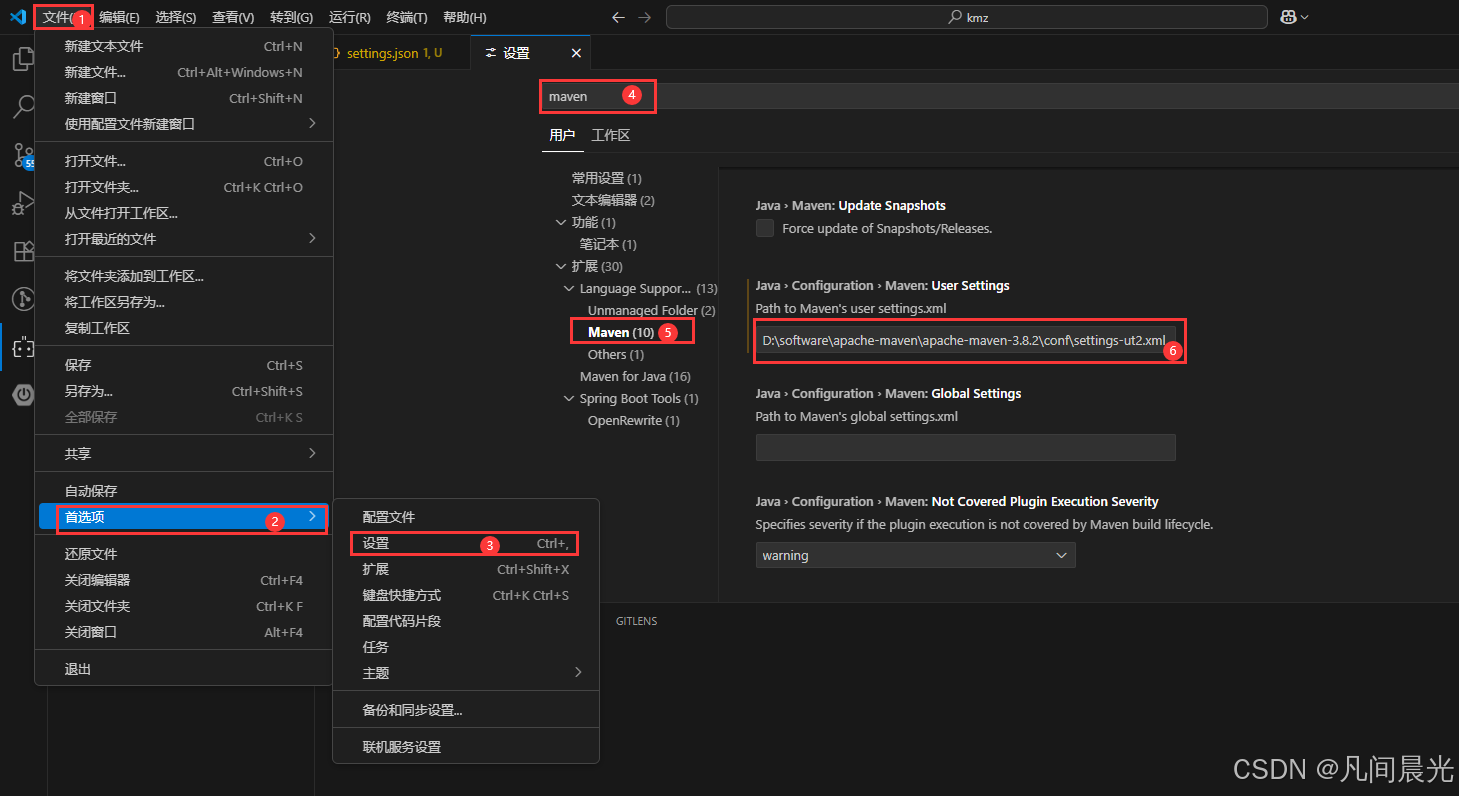Click the Copilot icon in title bar
The image size is (1459, 796).
1288,17
